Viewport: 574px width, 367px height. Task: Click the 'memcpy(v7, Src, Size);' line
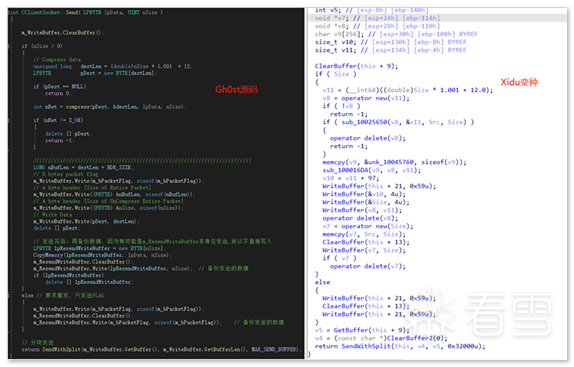(x=364, y=234)
